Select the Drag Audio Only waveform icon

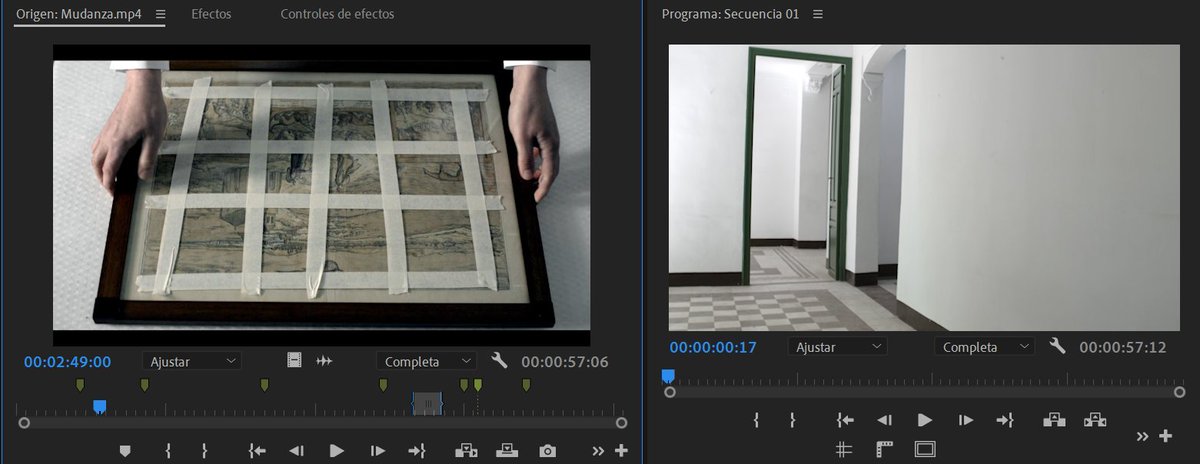coord(324,360)
